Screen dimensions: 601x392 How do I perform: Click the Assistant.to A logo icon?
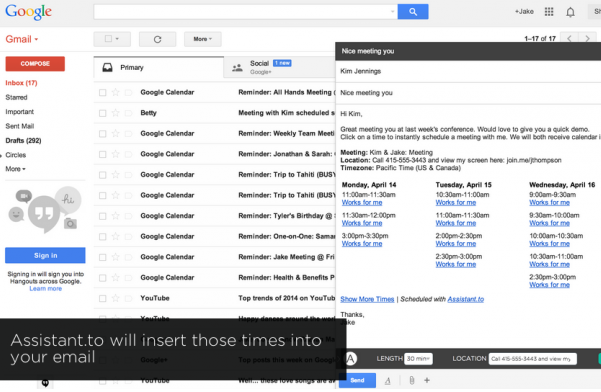(351, 359)
